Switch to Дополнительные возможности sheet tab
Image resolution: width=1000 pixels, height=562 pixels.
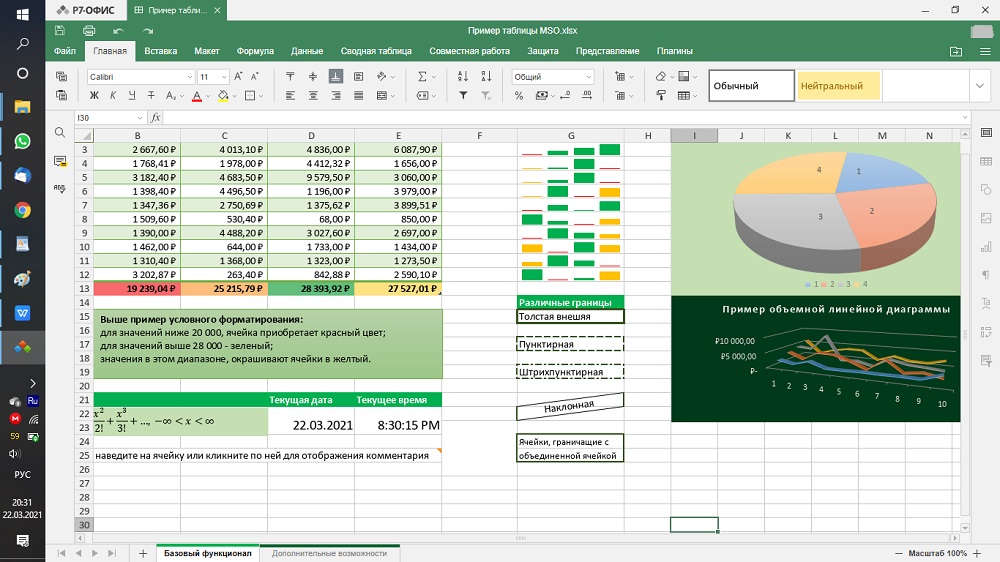(x=329, y=553)
